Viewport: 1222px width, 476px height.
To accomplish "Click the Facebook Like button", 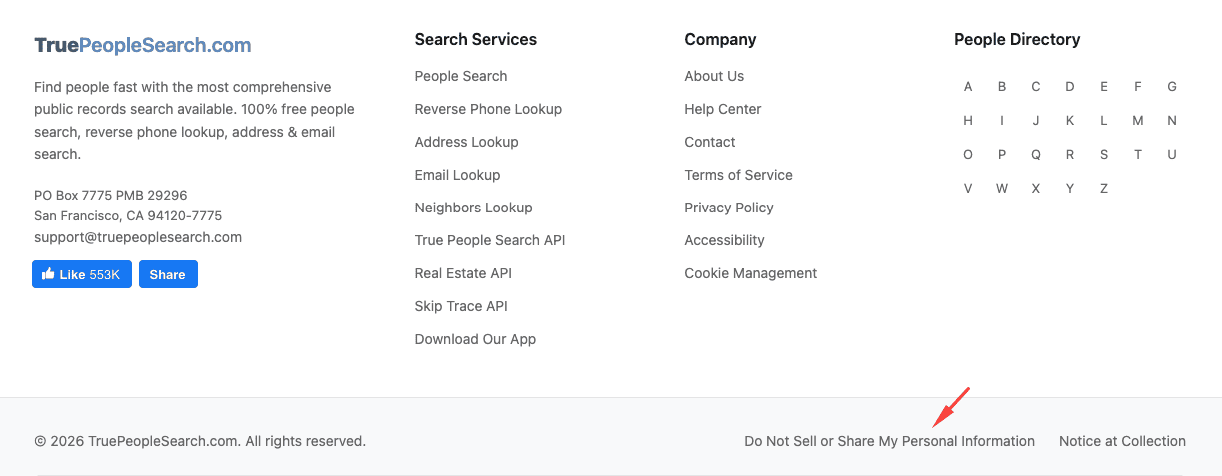I will pyautogui.click(x=81, y=274).
